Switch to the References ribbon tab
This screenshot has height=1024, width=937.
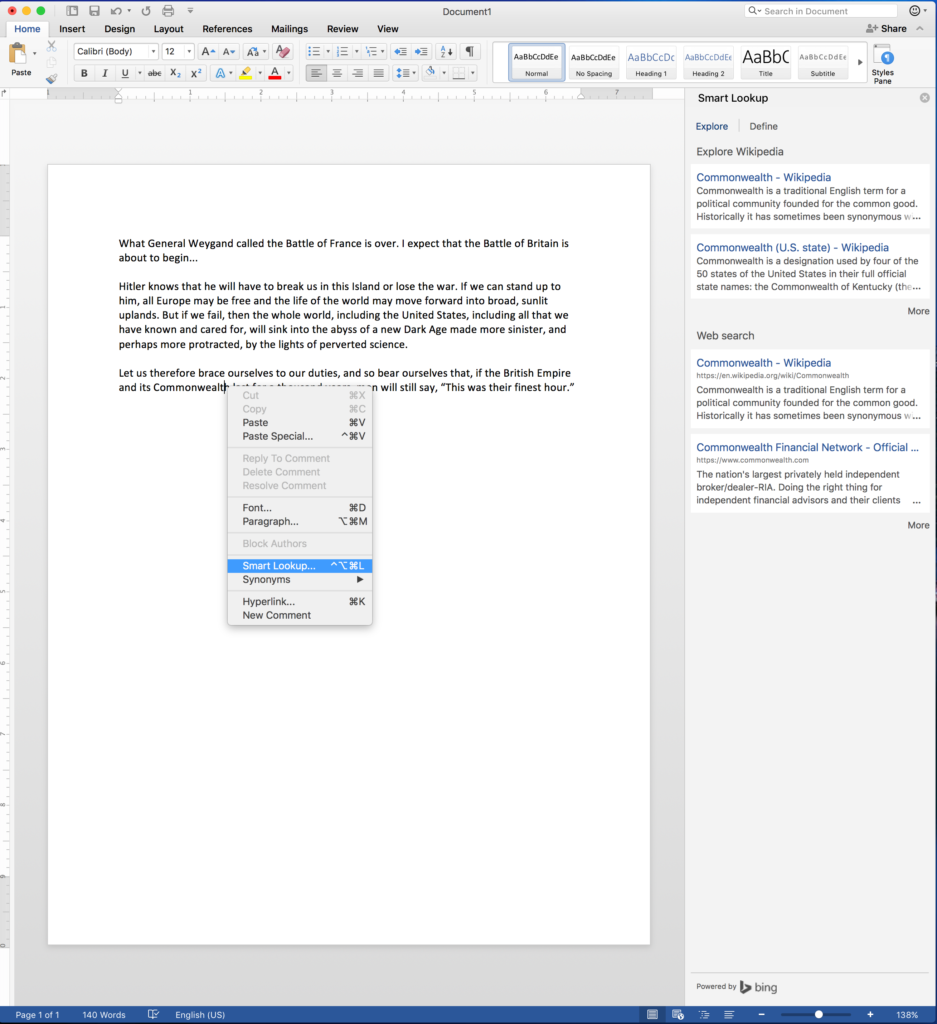click(227, 29)
